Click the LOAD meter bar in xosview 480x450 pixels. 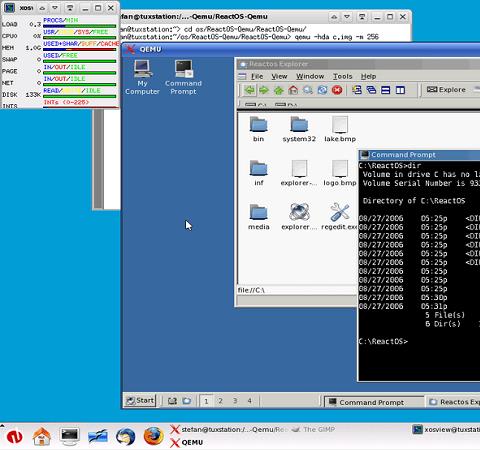pos(80,26)
